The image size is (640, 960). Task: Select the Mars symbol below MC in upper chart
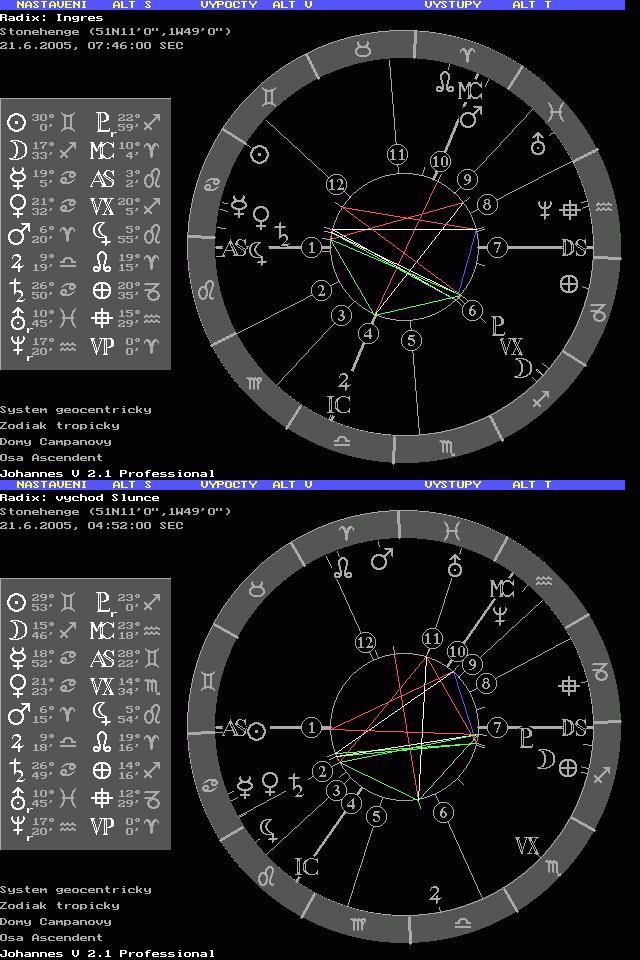(x=470, y=118)
